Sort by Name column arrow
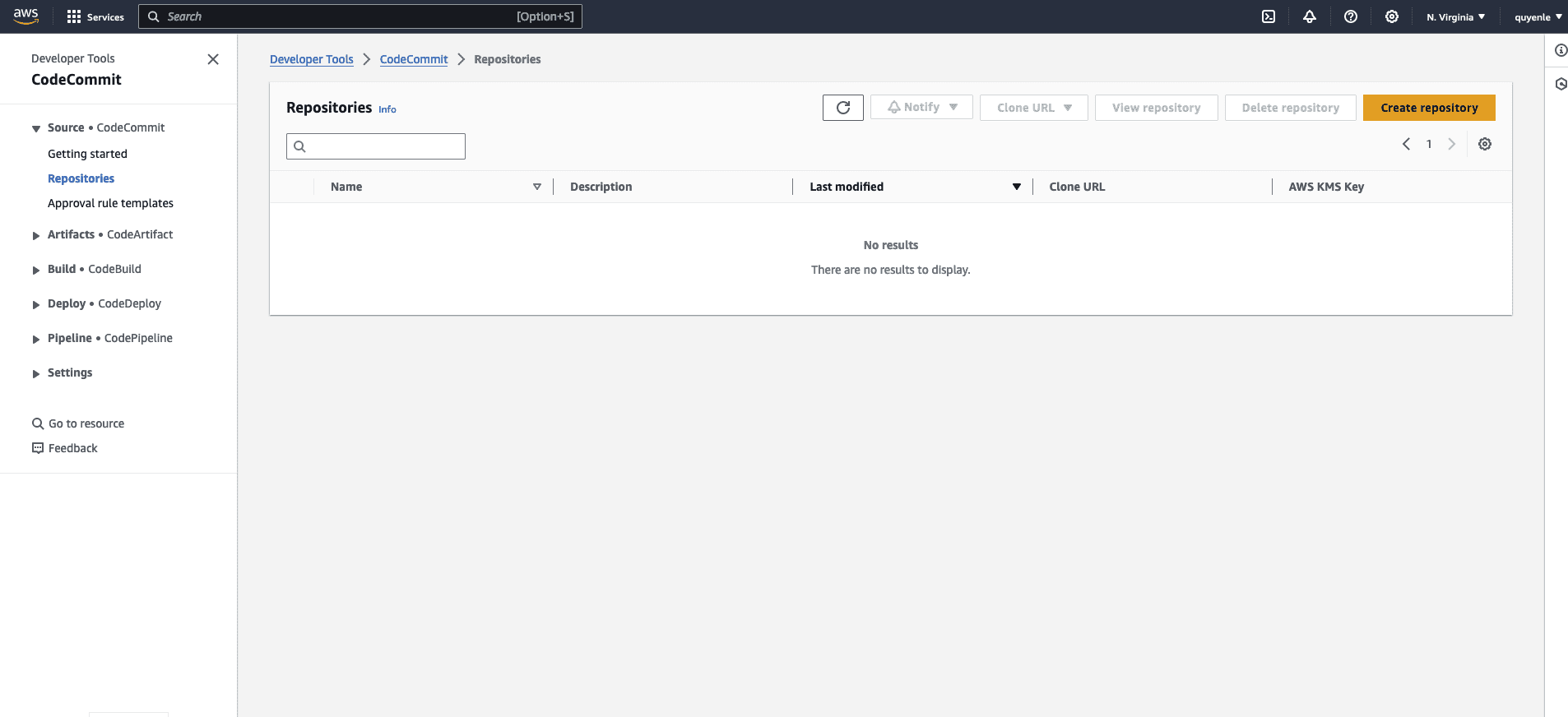Viewport: 1568px width, 717px height. point(537,187)
